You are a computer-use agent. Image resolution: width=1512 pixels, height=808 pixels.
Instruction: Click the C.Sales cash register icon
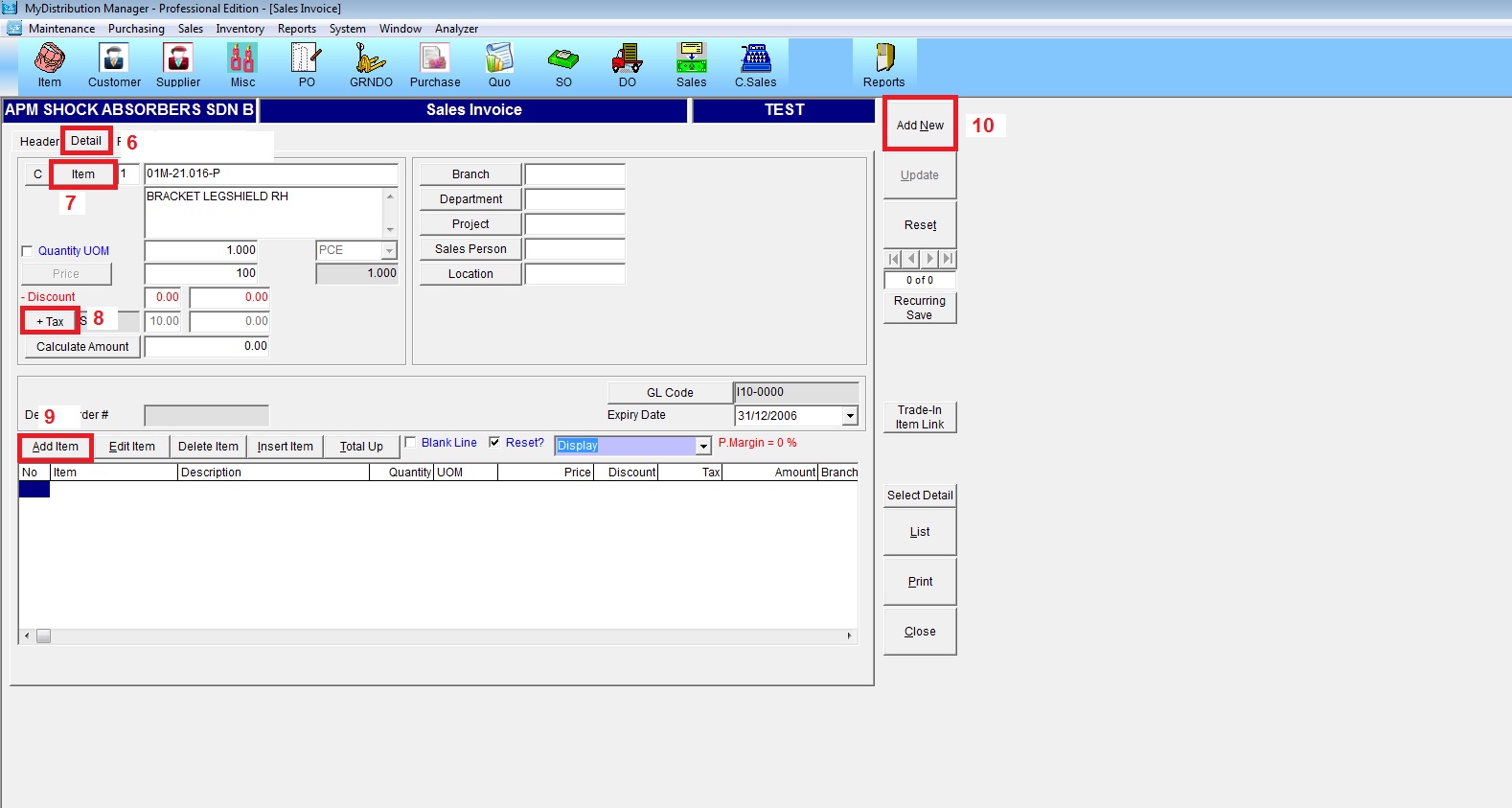pyautogui.click(x=755, y=64)
